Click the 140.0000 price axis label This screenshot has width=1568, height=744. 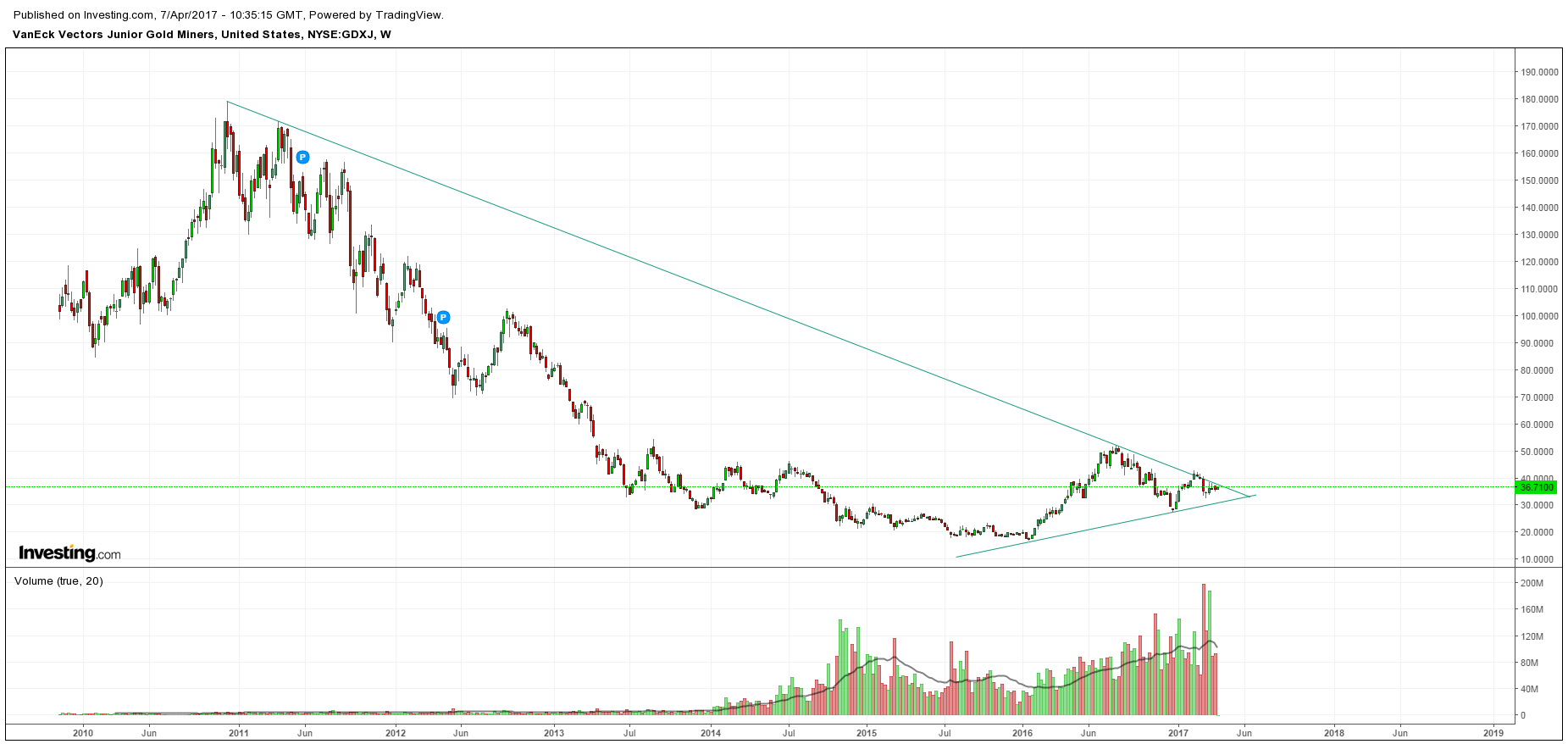click(x=1539, y=208)
